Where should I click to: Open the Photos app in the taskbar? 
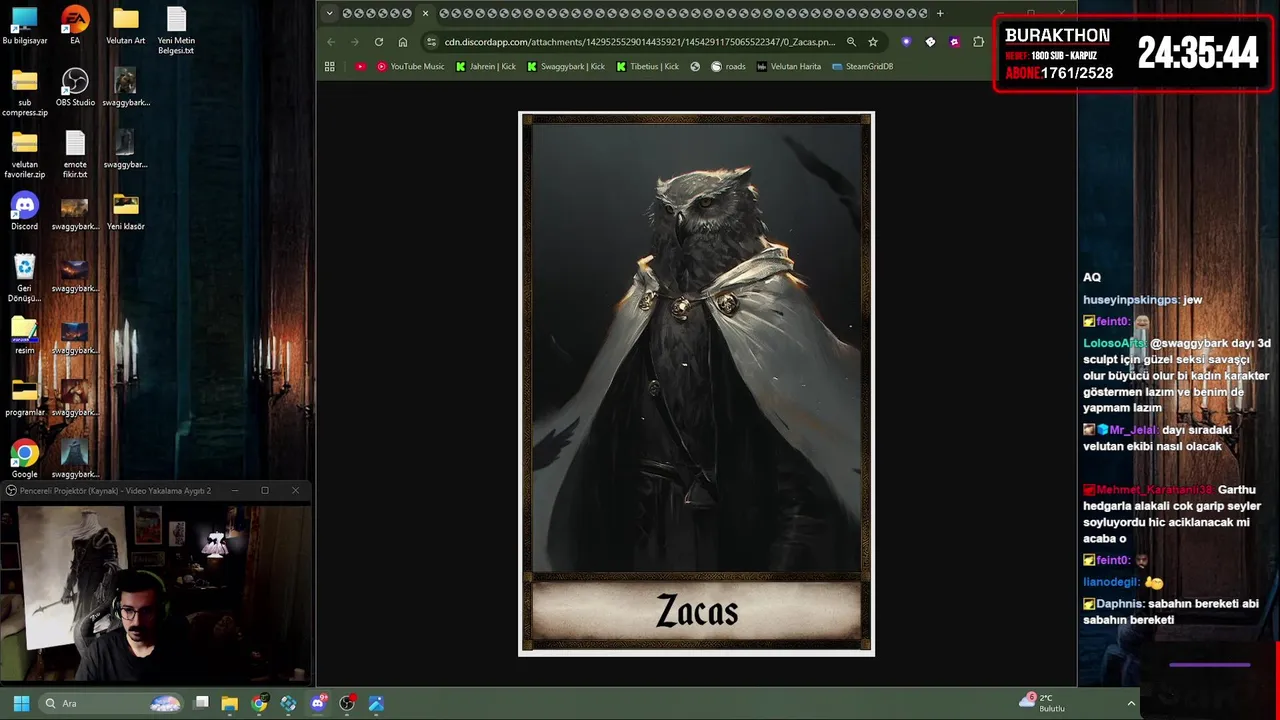click(x=376, y=703)
